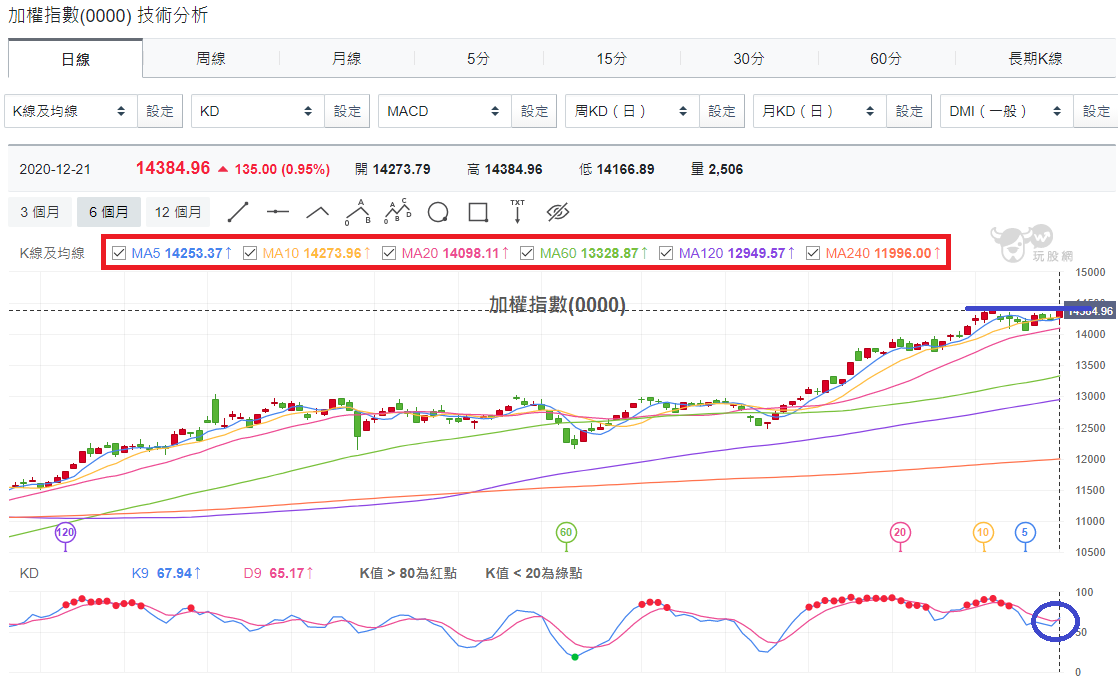
Task: Open the 周KD(日) indicator dropdown
Action: pos(632,111)
